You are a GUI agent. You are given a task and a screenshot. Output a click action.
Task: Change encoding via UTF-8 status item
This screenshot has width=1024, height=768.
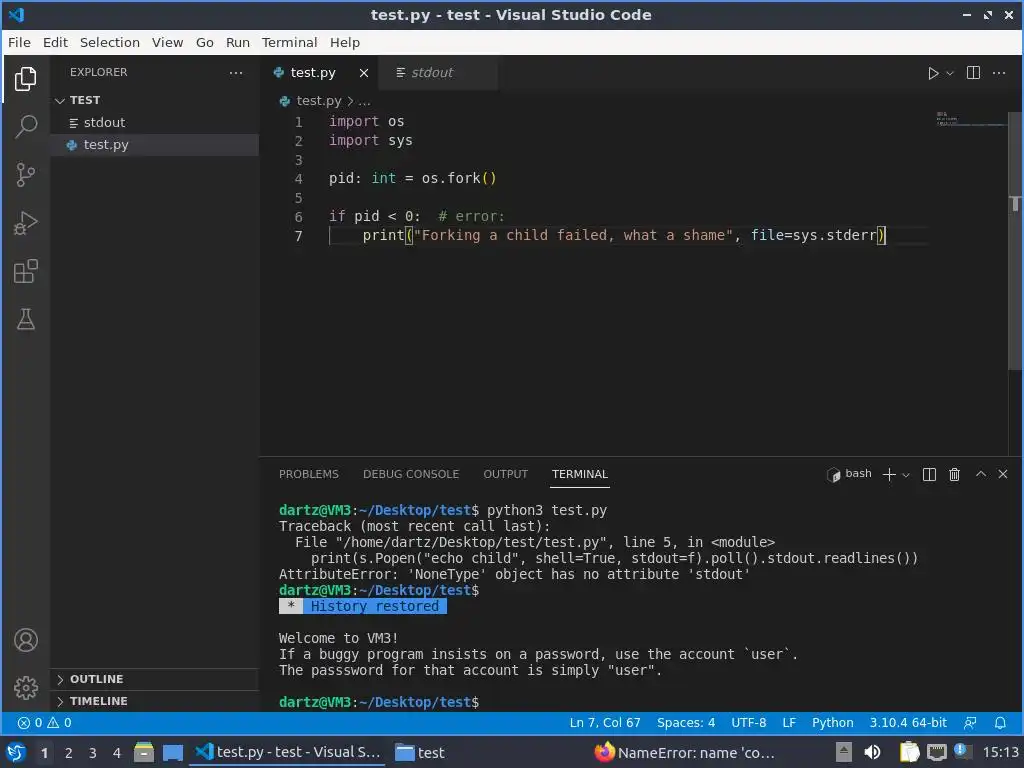pyautogui.click(x=748, y=723)
